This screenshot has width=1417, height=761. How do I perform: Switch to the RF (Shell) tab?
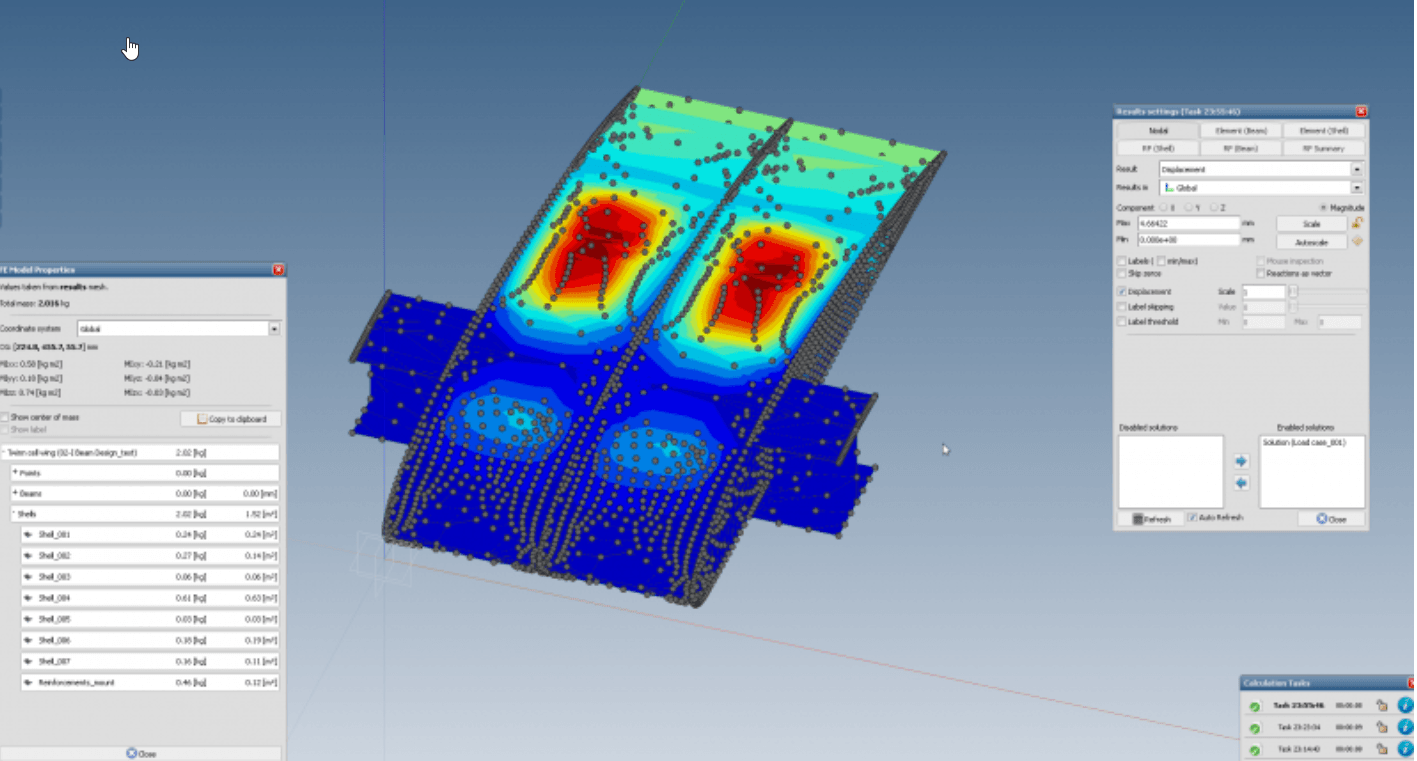[x=1158, y=148]
